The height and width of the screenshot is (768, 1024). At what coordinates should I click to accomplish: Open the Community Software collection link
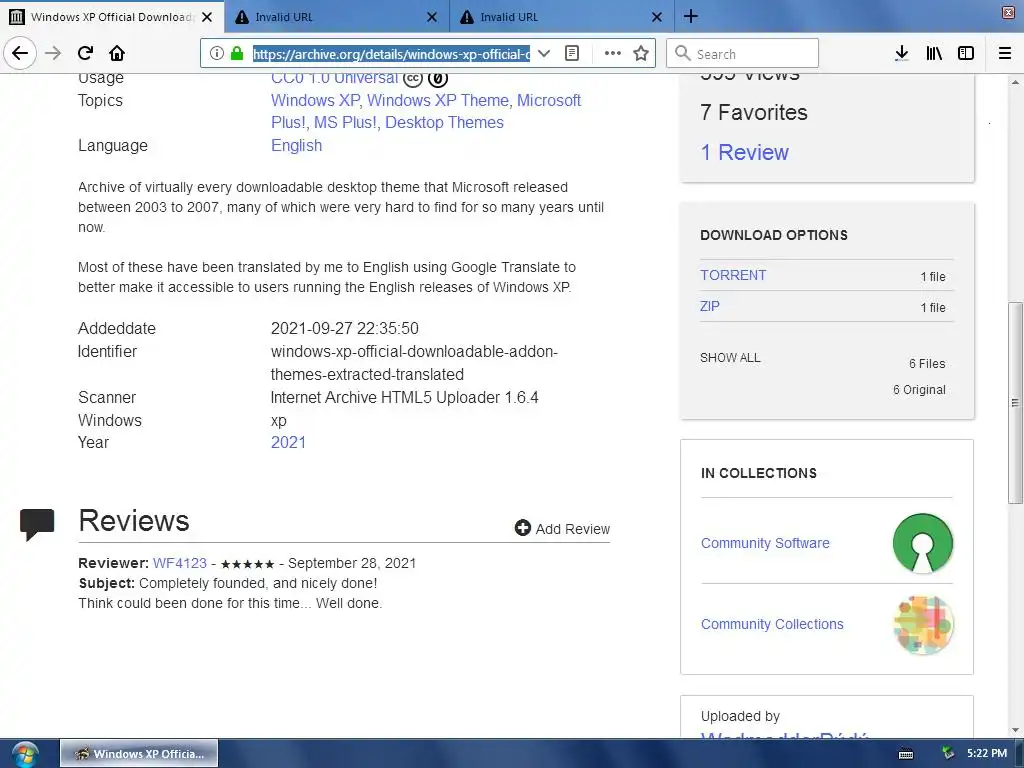[x=765, y=543]
